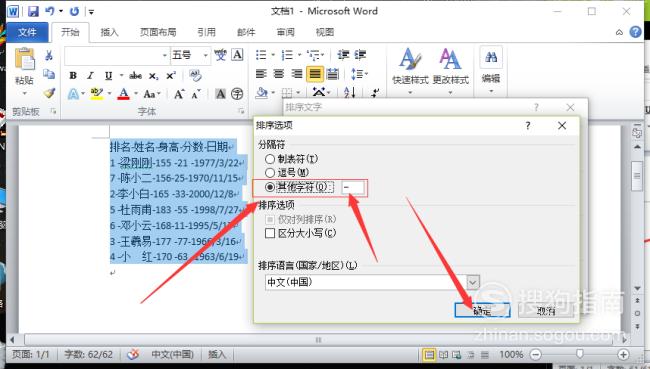Screen dimensions: 650x369
Task: Cancel the sort options dialog
Action: click(546, 310)
